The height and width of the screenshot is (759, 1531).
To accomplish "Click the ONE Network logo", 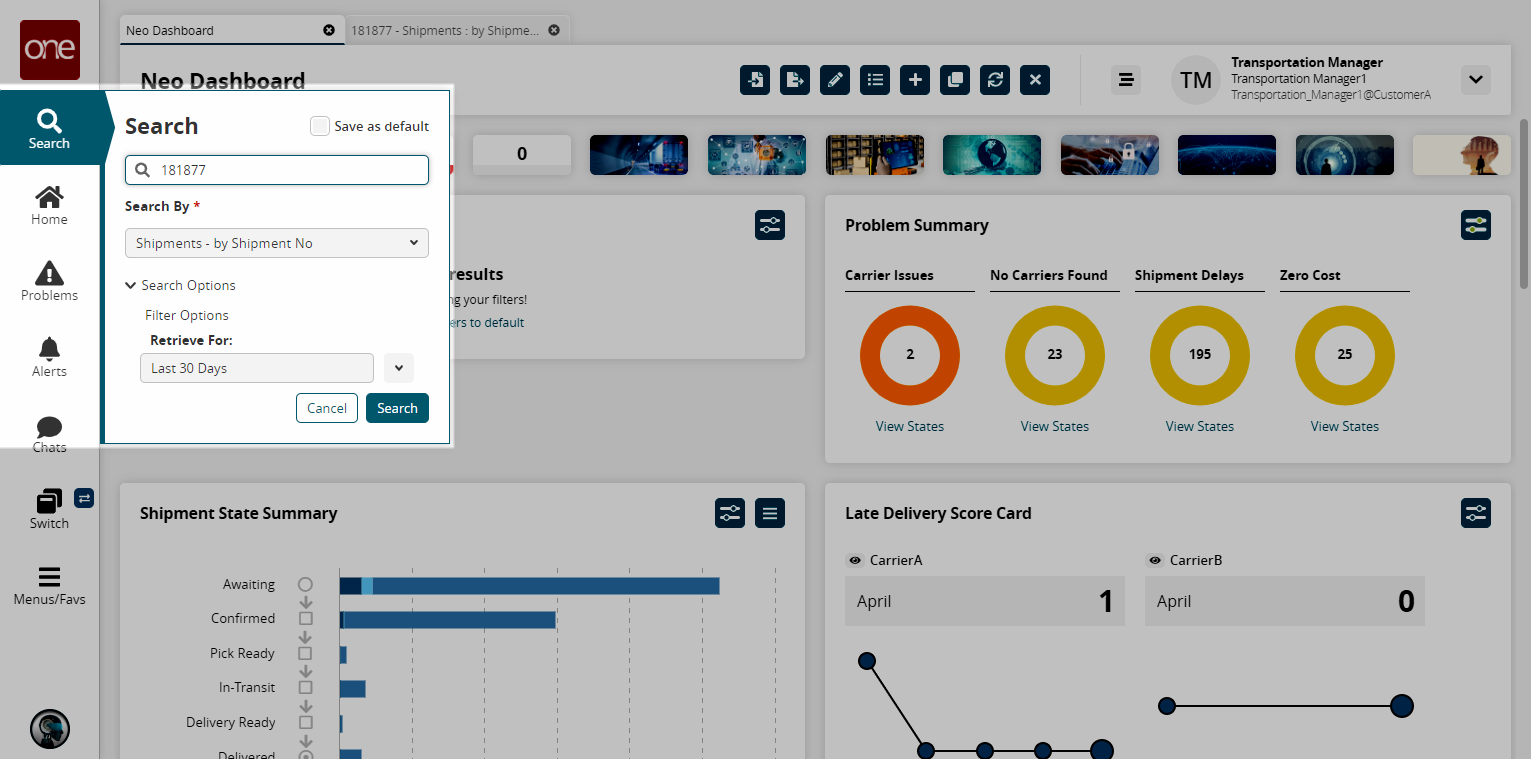I will [49, 50].
